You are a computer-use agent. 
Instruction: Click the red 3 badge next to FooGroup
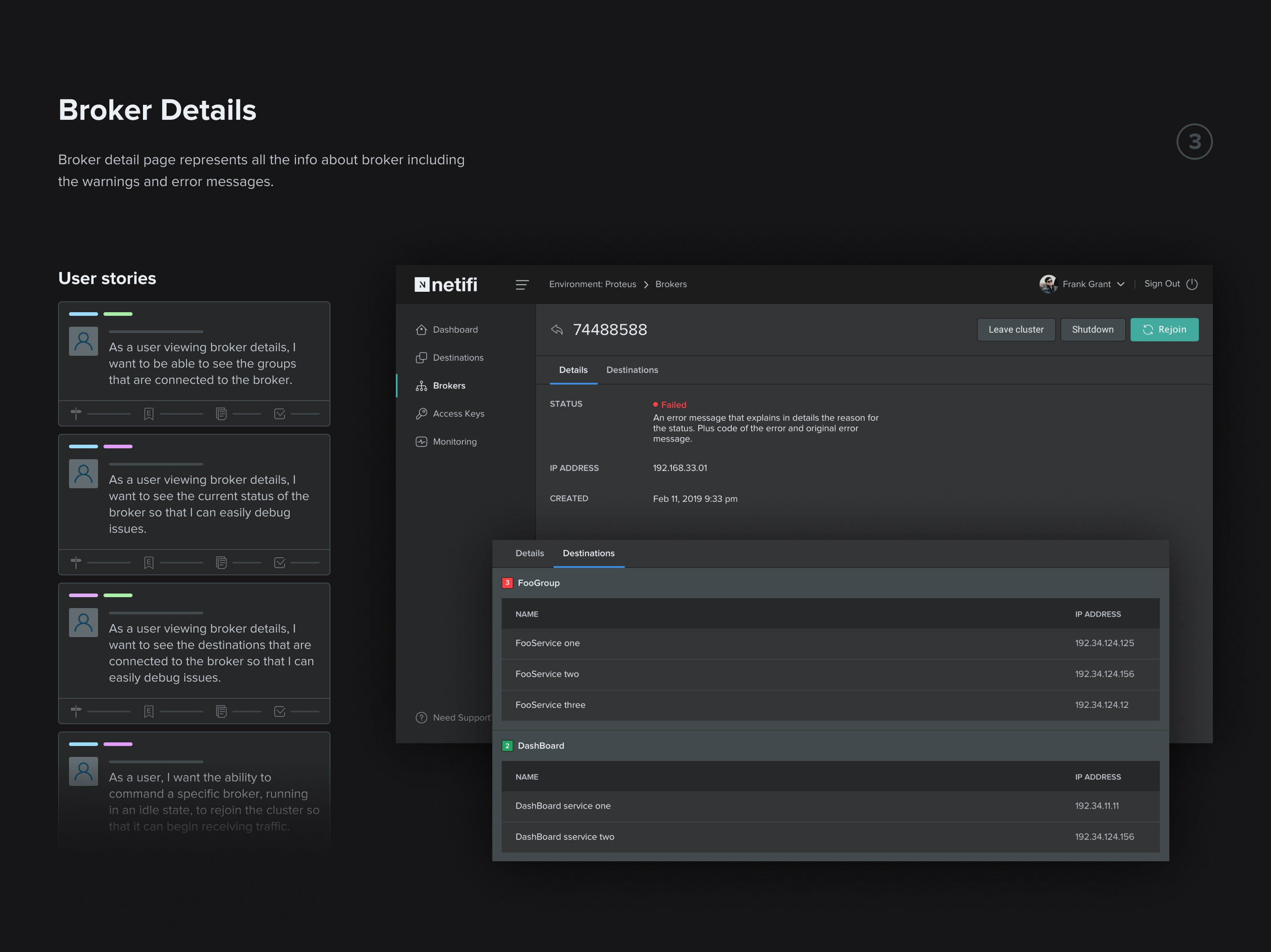(507, 583)
